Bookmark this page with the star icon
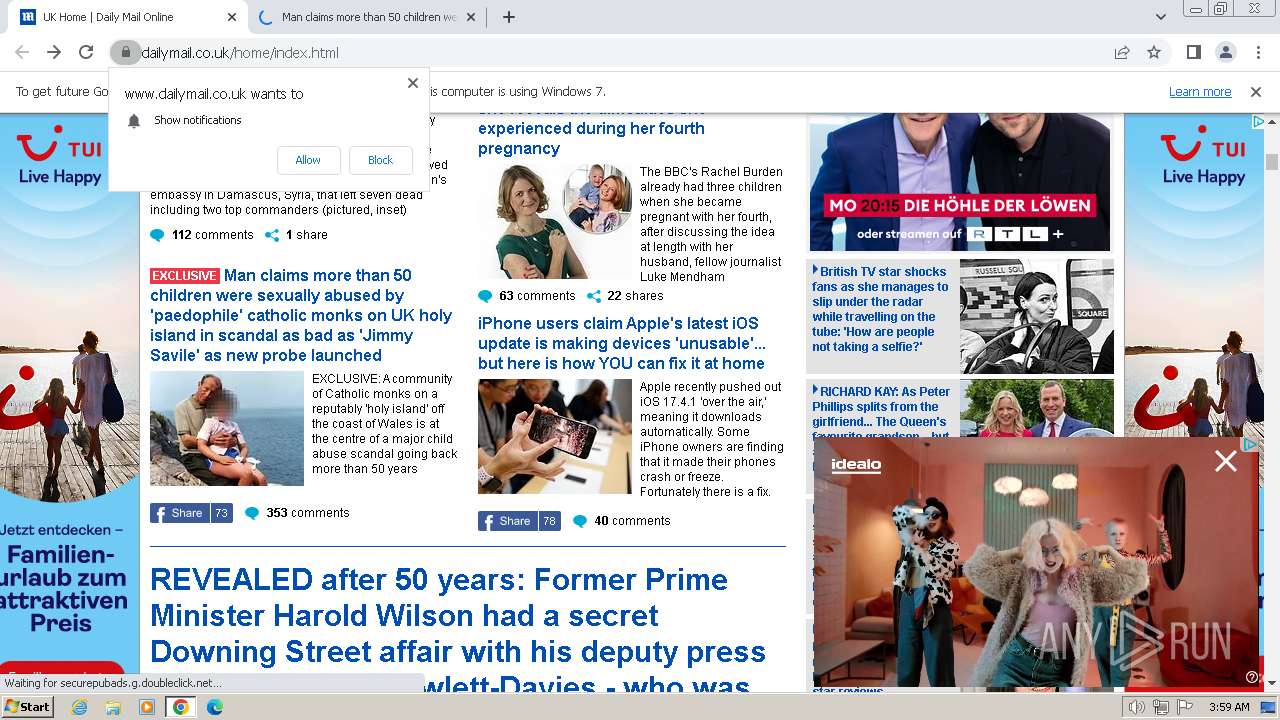 [x=1154, y=52]
